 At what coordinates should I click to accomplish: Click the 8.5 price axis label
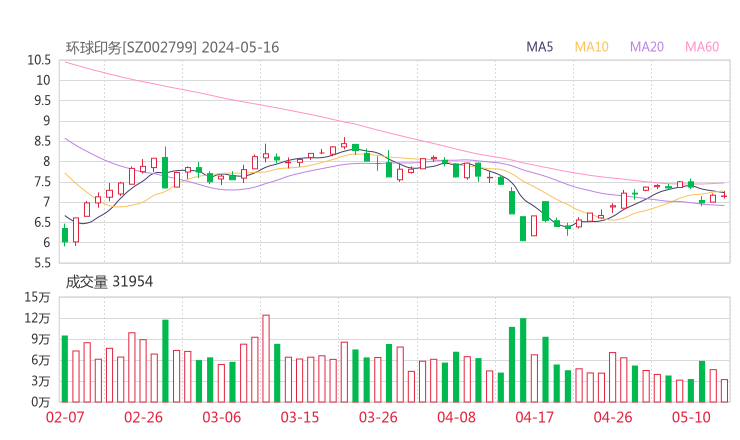point(42,141)
